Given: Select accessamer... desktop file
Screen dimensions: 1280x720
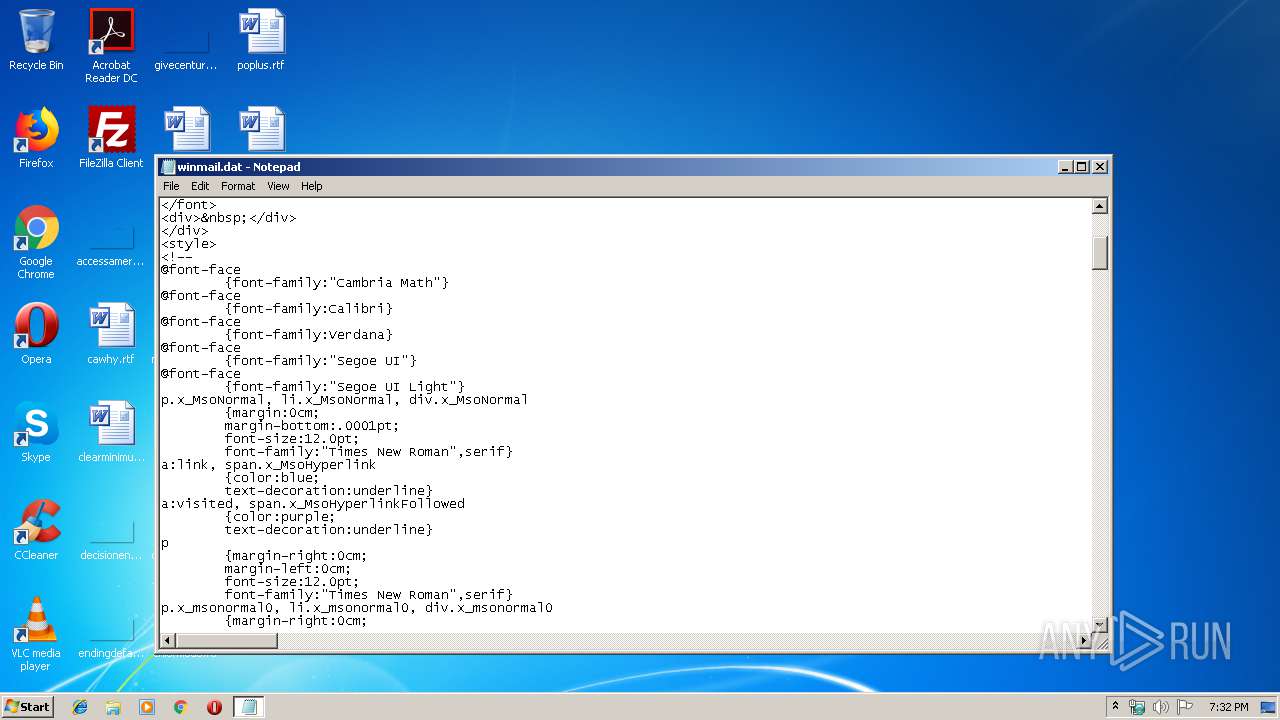Looking at the screenshot, I should click(x=111, y=242).
